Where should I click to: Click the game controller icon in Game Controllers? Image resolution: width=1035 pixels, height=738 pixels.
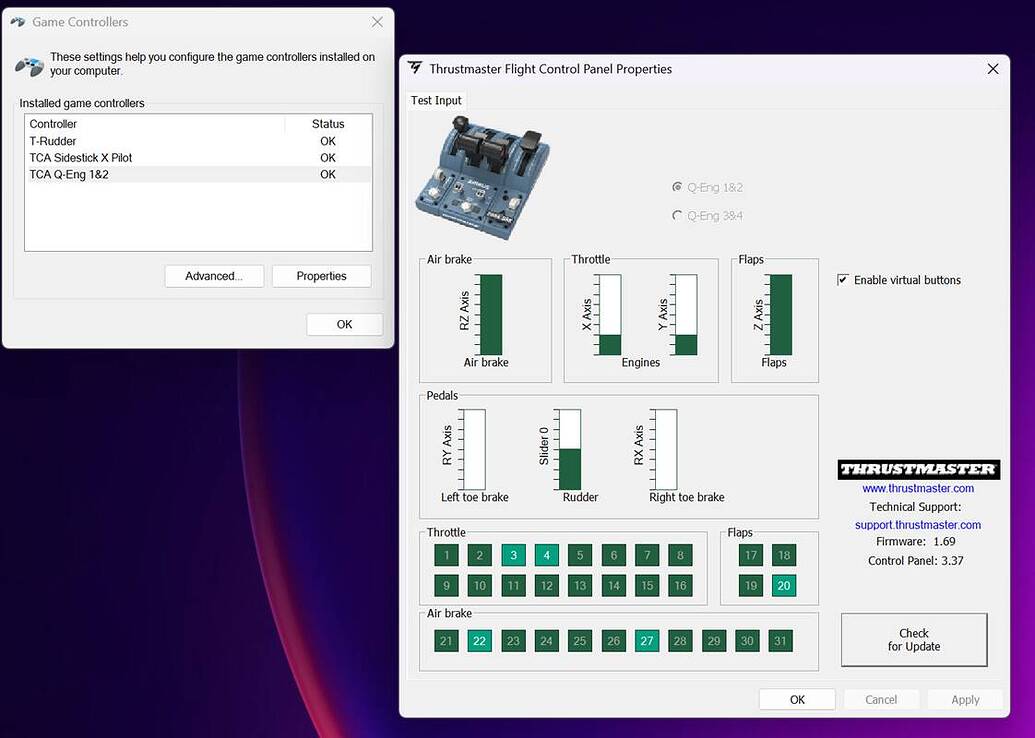tap(30, 65)
